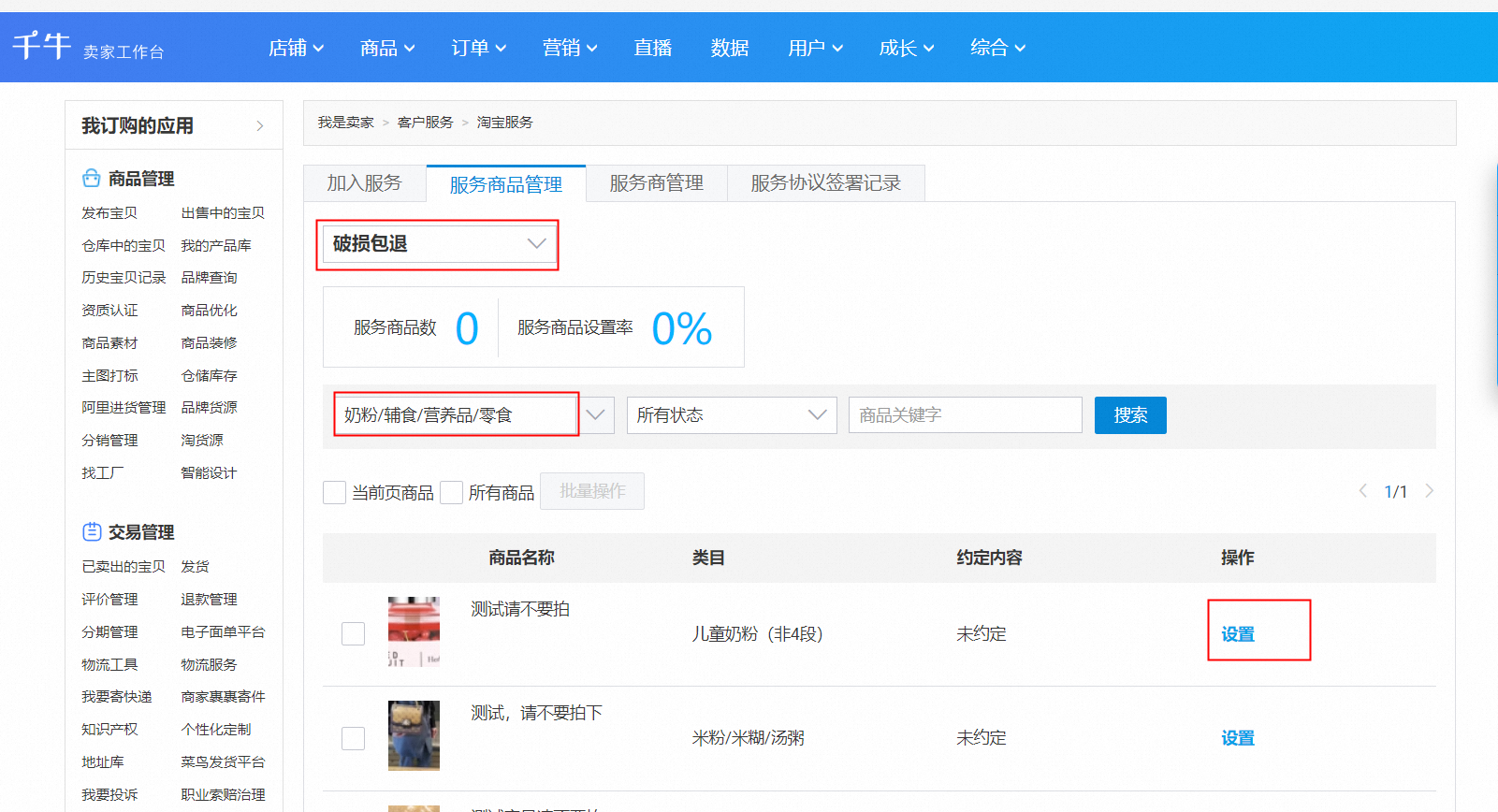This screenshot has width=1498, height=812.
Task: Open 资质认证 in sidebar
Action: click(109, 311)
